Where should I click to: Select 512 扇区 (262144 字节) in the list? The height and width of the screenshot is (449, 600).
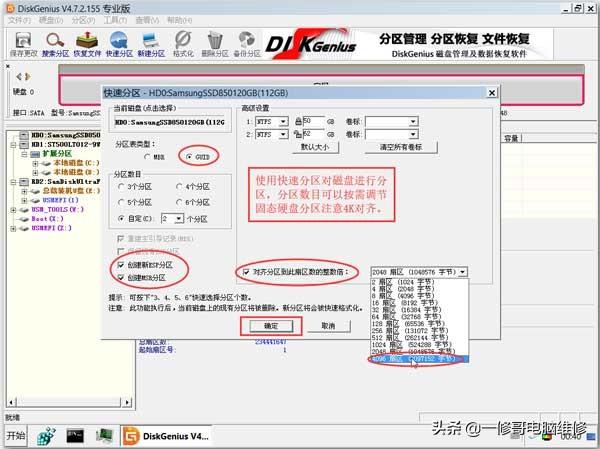pos(419,338)
